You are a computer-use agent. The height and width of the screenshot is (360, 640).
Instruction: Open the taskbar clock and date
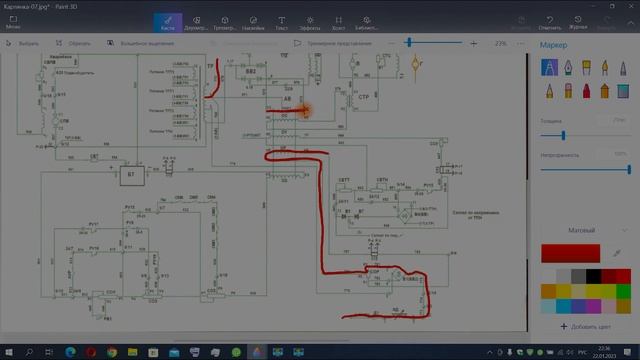(x=604, y=352)
